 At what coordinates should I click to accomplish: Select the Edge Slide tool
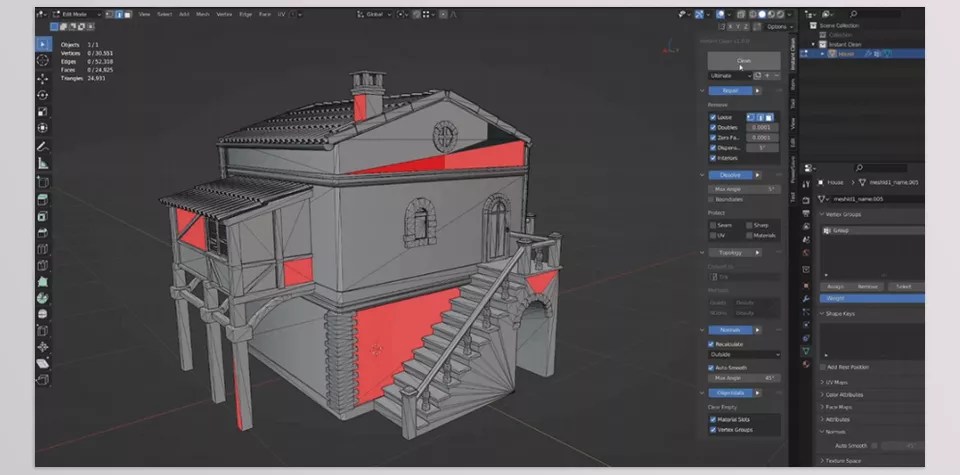click(43, 331)
